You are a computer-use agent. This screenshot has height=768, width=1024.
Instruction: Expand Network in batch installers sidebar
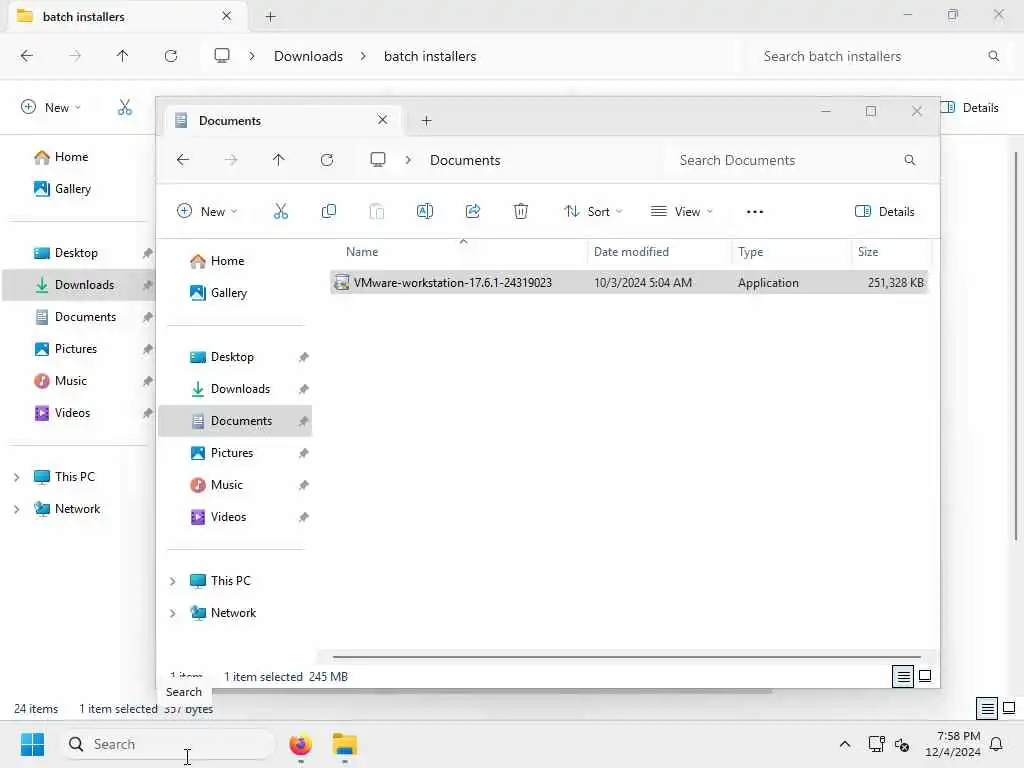tap(16, 509)
